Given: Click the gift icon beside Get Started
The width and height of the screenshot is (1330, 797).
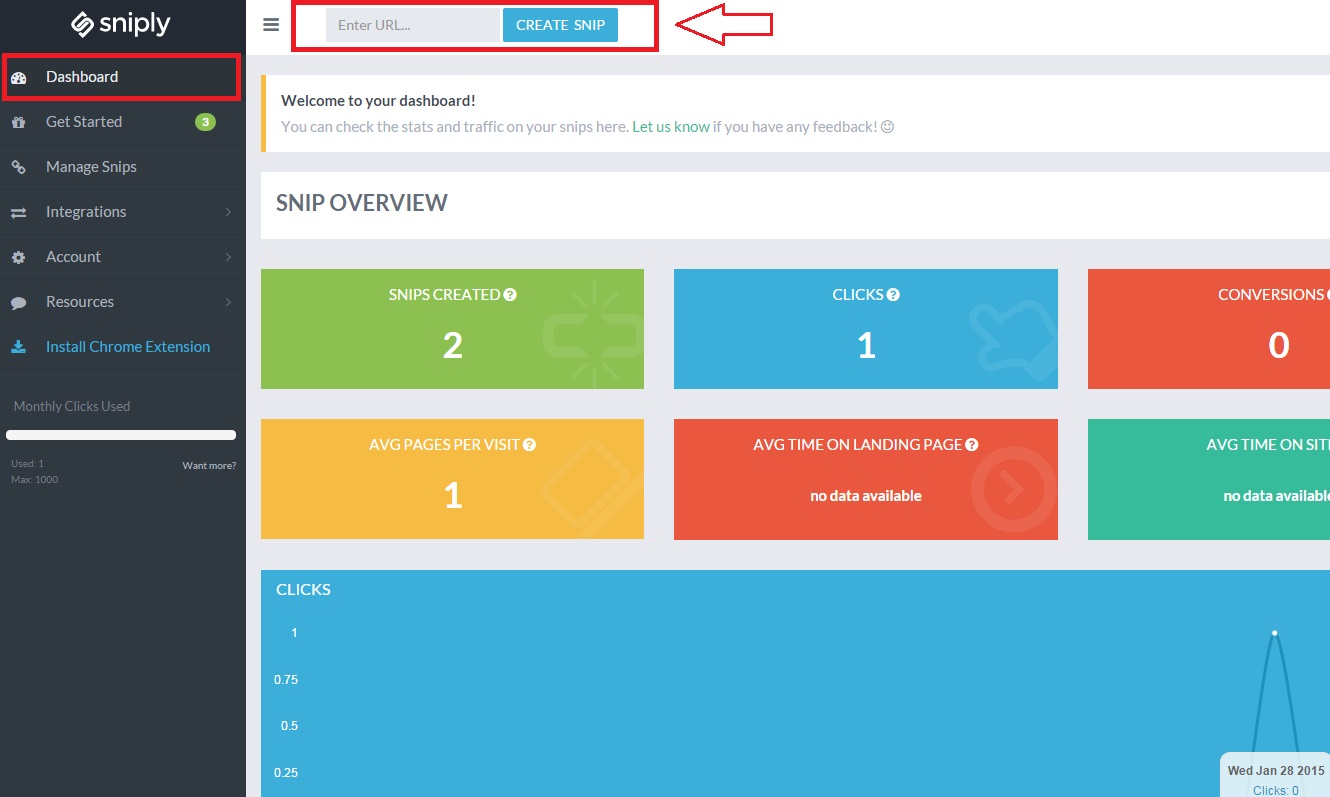Looking at the screenshot, I should pyautogui.click(x=18, y=123).
